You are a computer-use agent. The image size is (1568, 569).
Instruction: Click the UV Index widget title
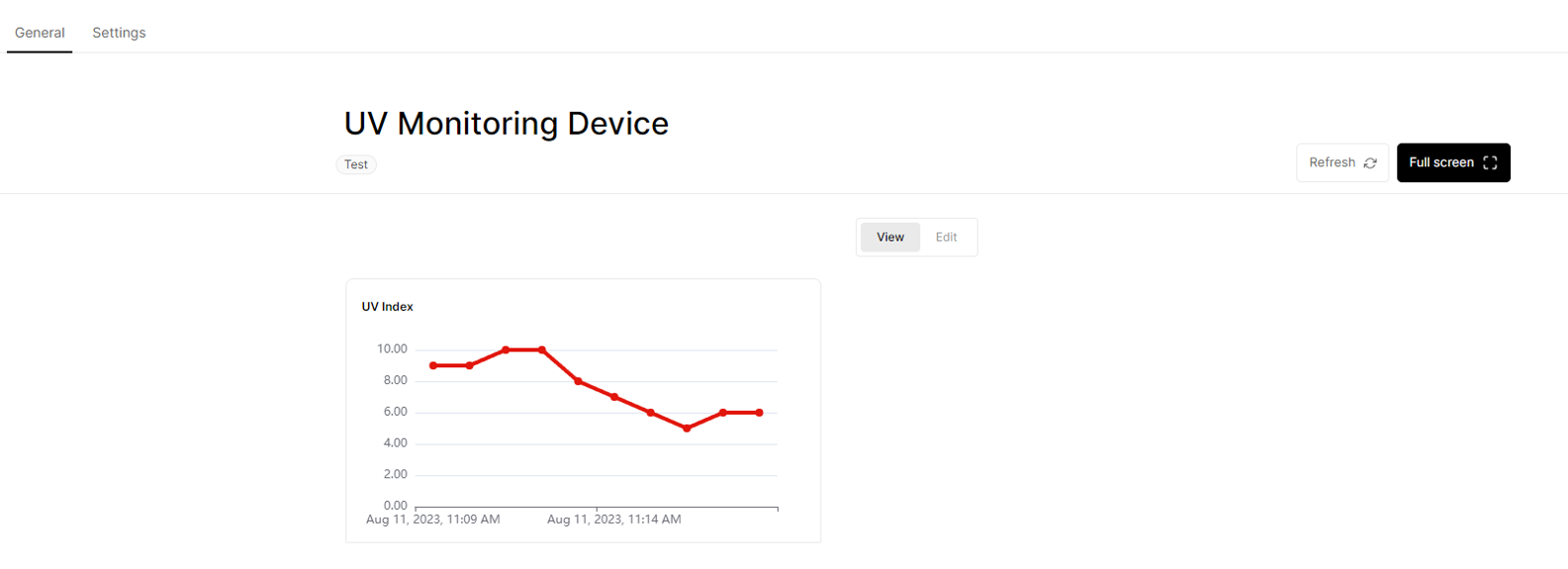tap(388, 307)
